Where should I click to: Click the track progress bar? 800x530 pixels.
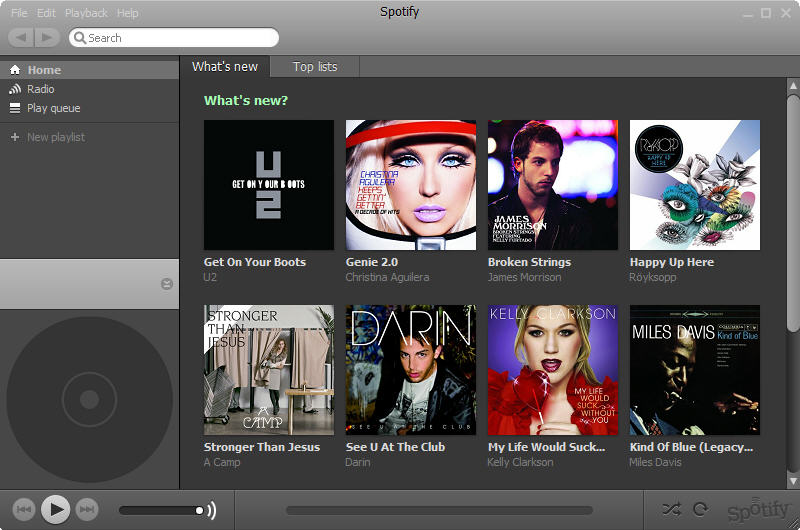tap(439, 510)
